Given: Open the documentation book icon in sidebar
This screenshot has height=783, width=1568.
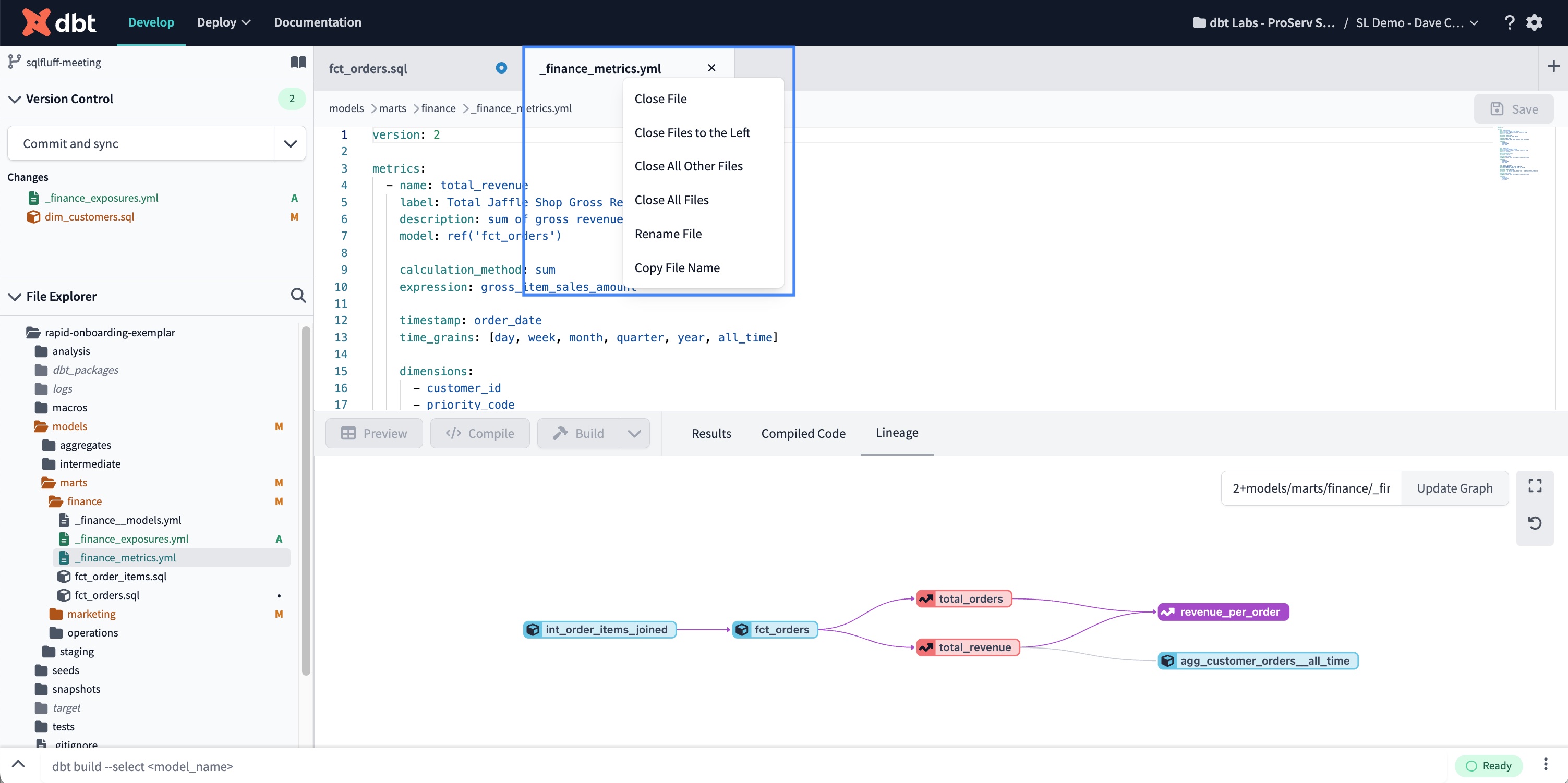Looking at the screenshot, I should [298, 62].
